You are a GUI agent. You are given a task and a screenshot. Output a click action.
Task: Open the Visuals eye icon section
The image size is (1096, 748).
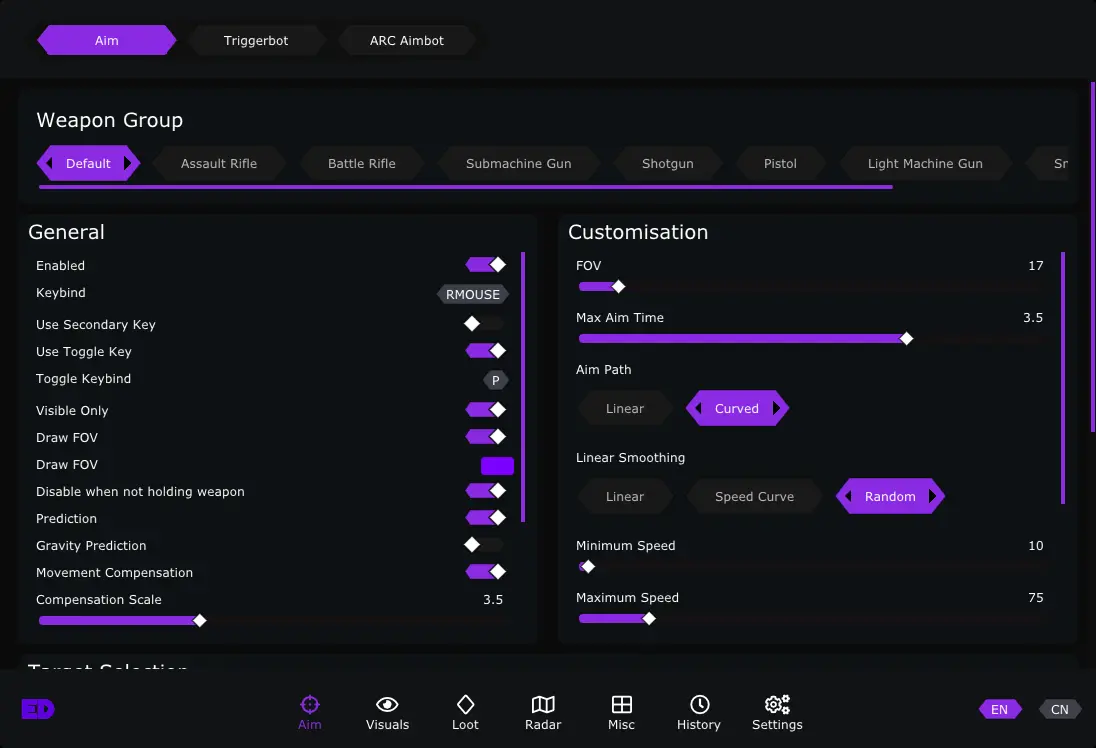pos(387,712)
